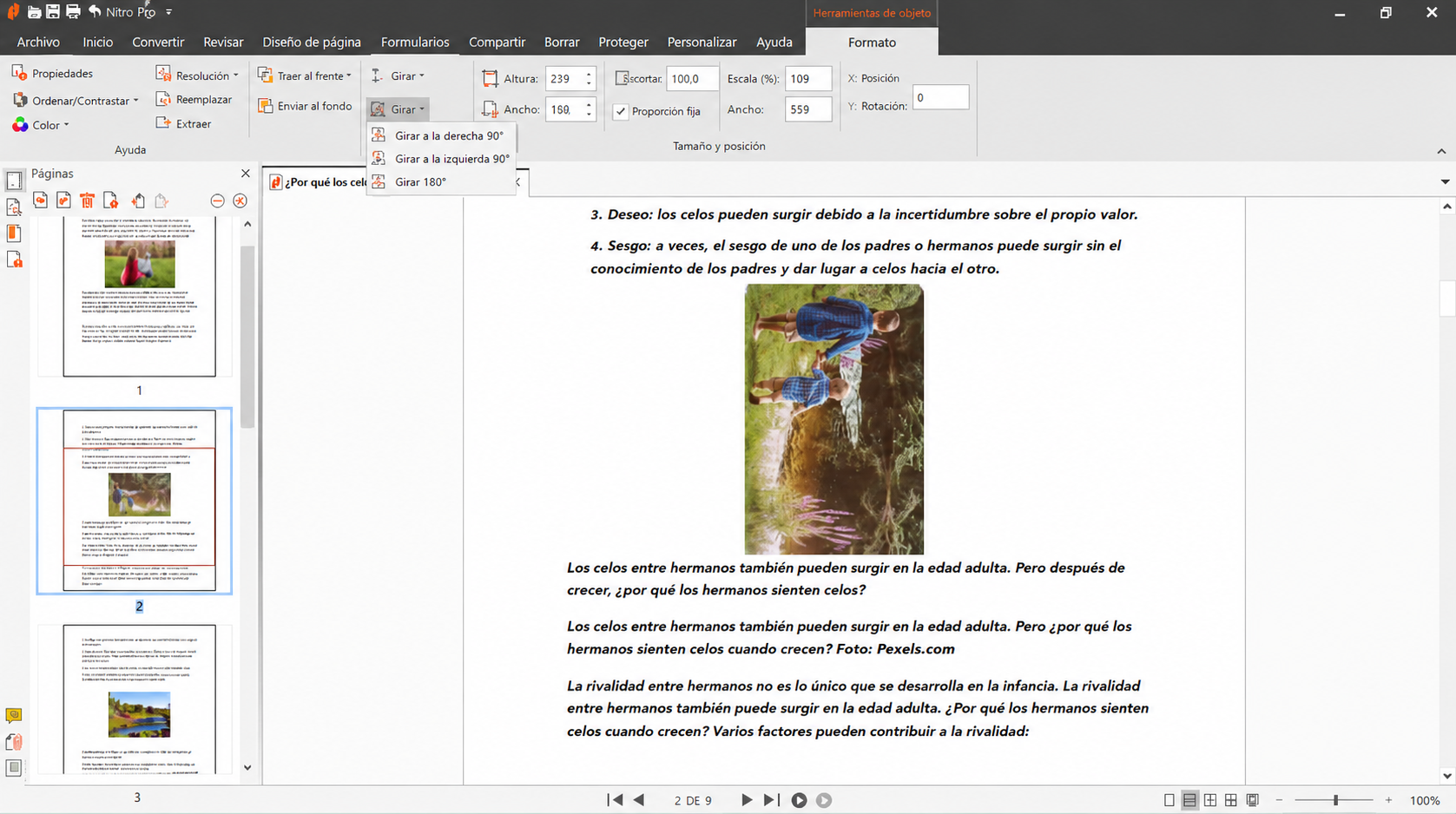Go to the previous page

coord(639,800)
